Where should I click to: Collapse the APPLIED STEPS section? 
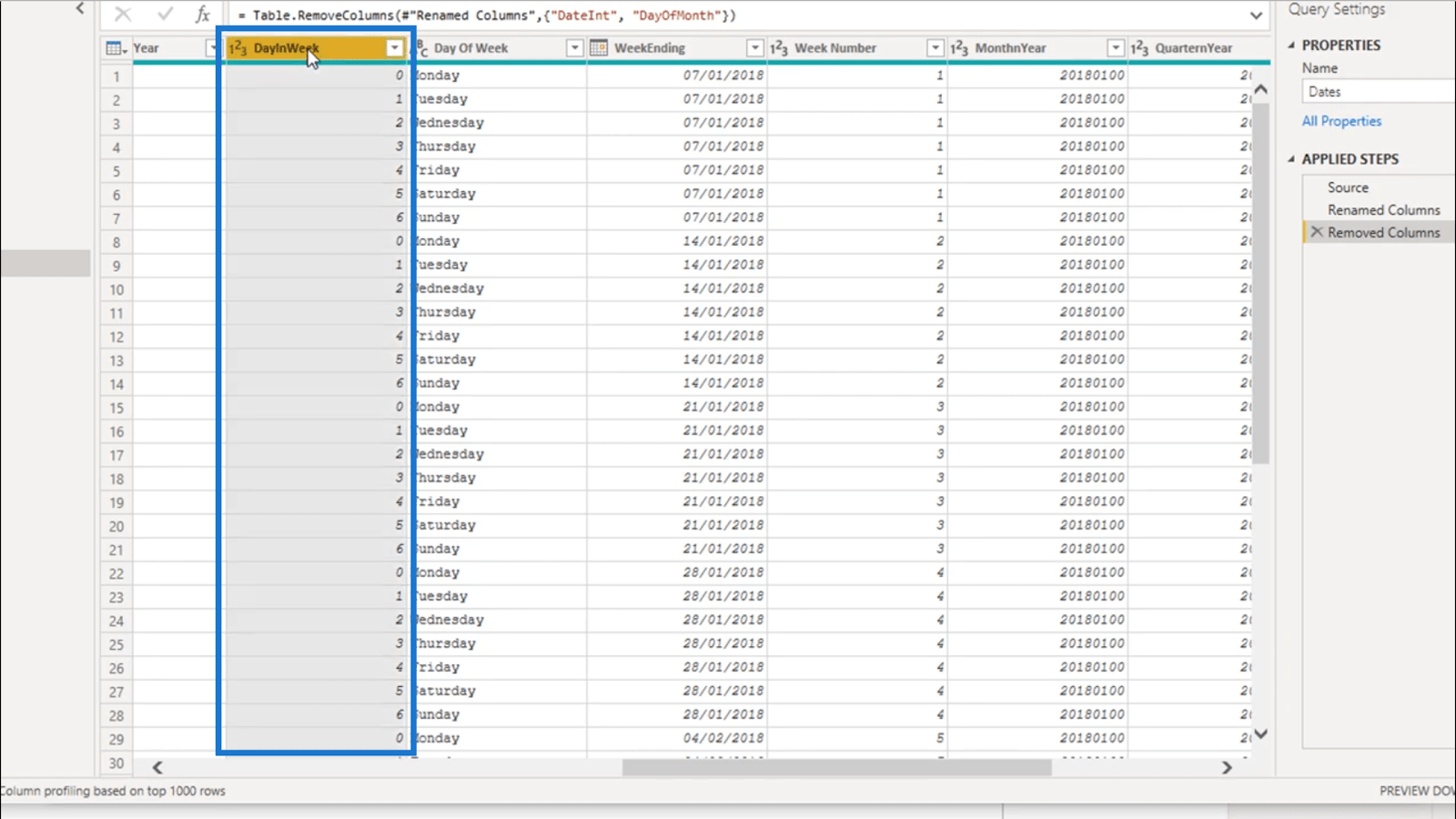pos(1291,158)
